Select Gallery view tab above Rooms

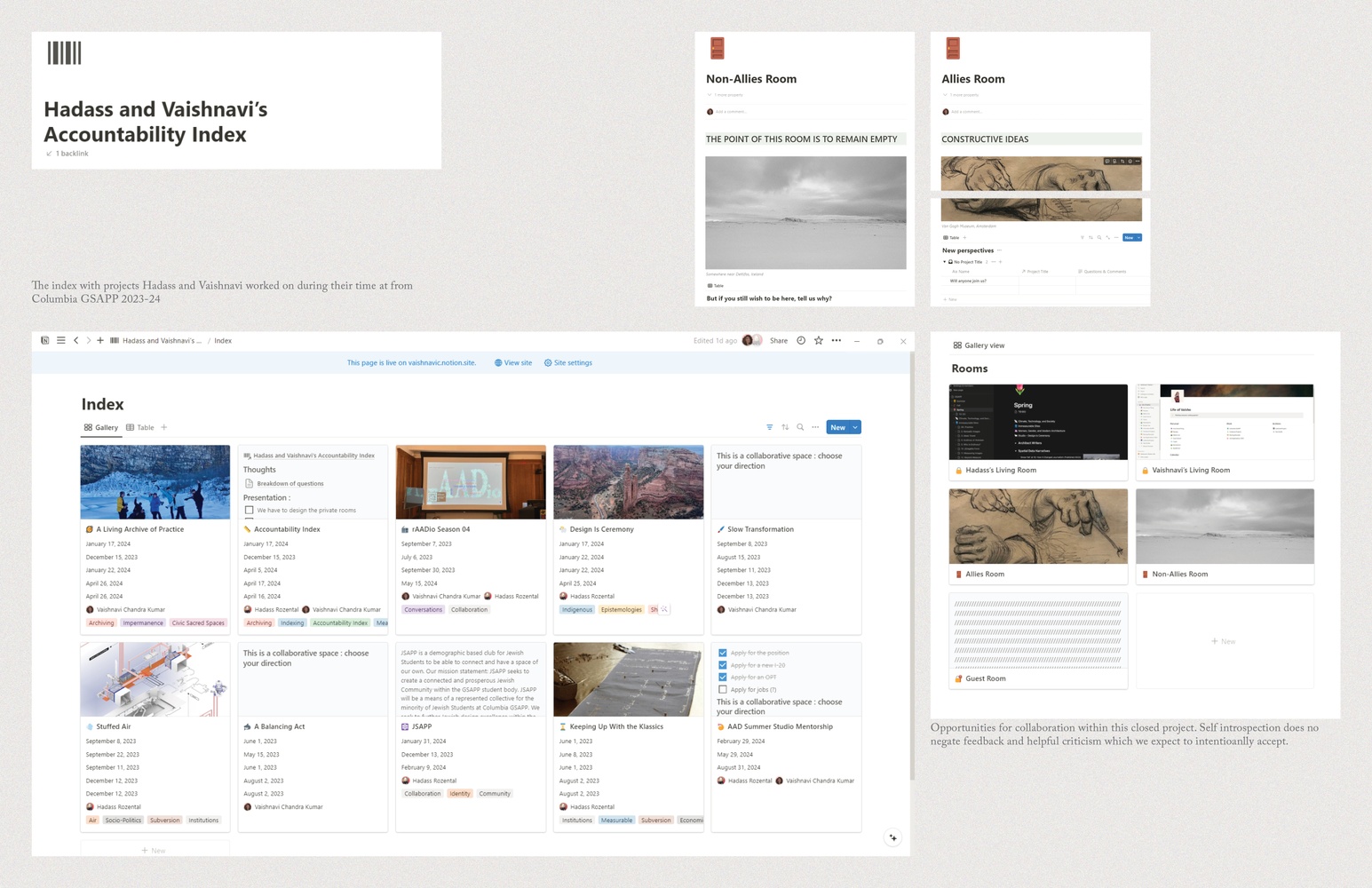(x=979, y=345)
